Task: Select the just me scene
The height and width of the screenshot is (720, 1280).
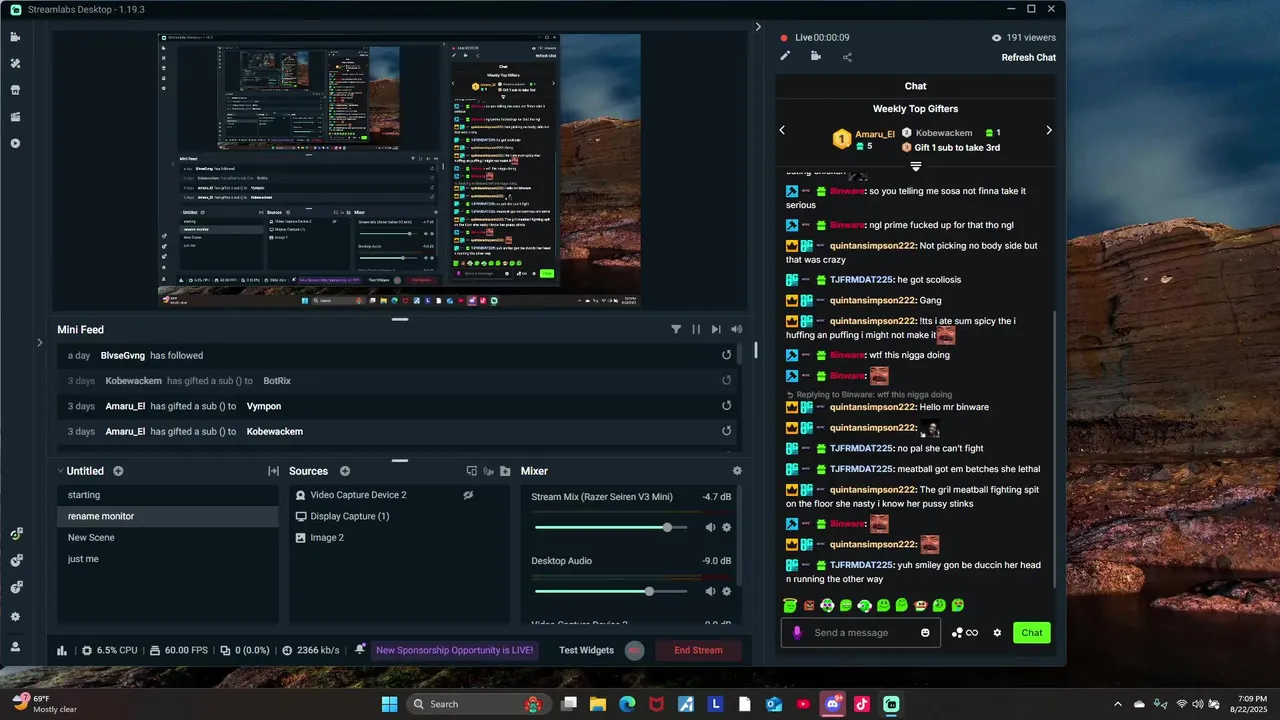Action: pos(167,559)
